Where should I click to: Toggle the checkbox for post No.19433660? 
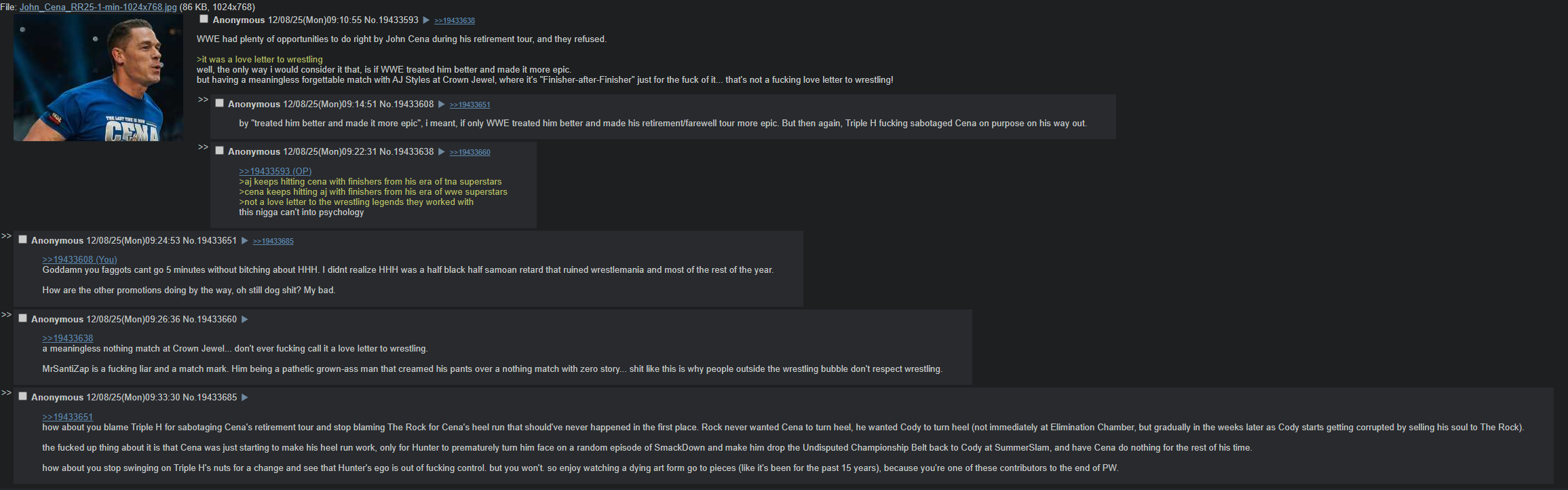click(x=22, y=318)
